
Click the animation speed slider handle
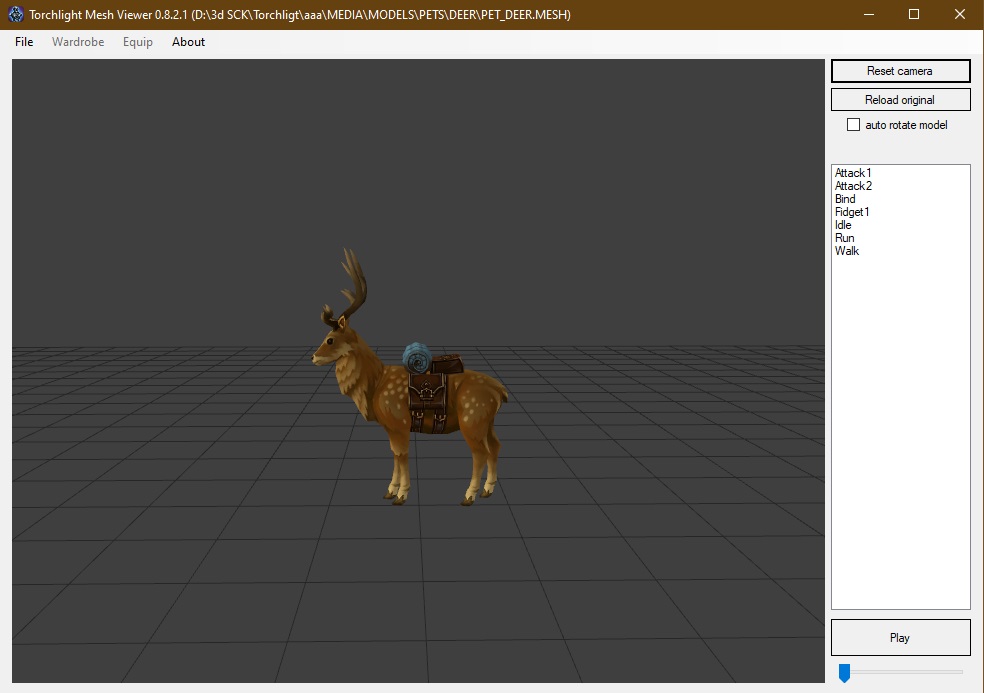point(845,673)
